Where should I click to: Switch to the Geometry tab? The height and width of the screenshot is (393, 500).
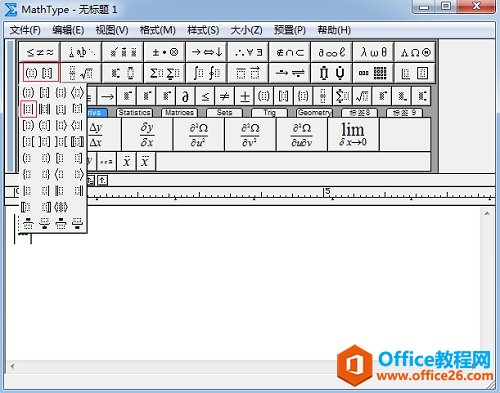coord(314,113)
